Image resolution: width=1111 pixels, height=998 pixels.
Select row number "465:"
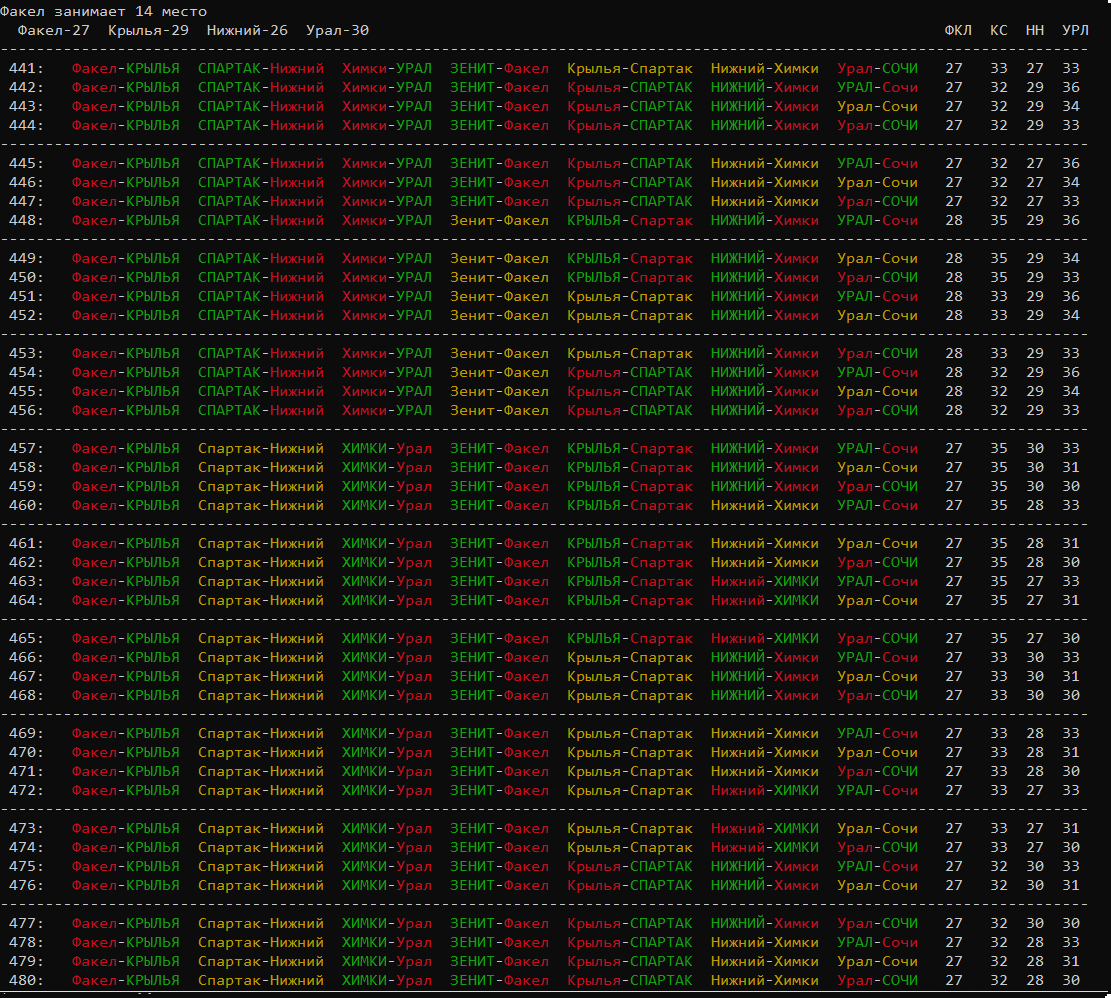[26, 639]
